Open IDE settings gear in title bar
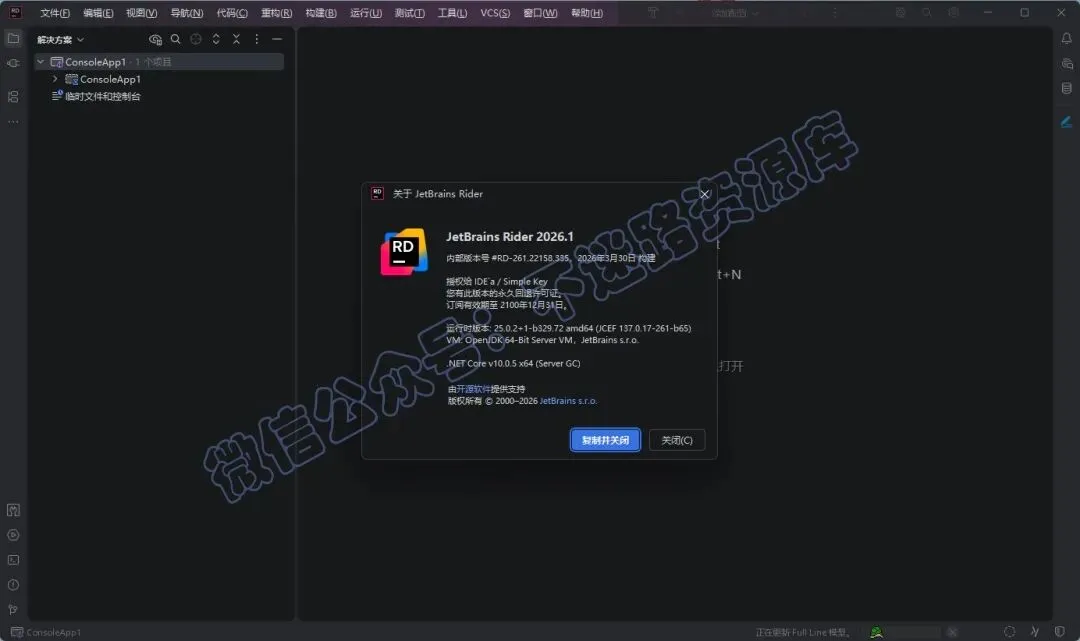Viewport: 1080px width, 641px height. point(953,12)
